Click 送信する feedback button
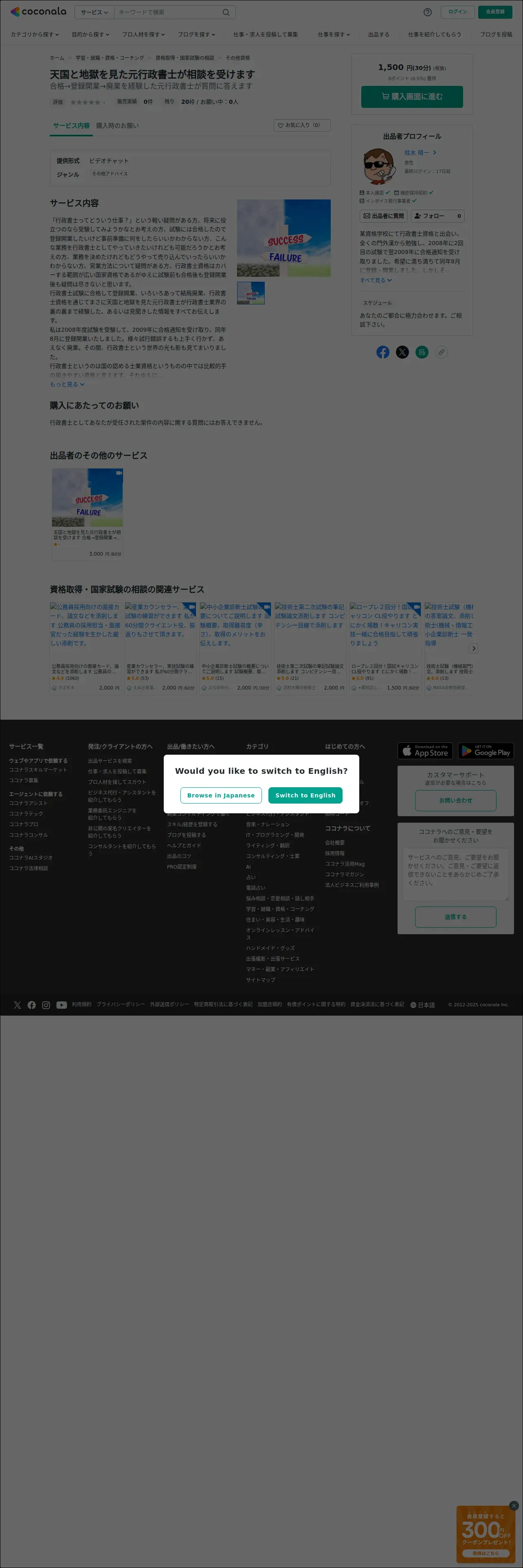Viewport: 523px width, 1568px height. 455,917
